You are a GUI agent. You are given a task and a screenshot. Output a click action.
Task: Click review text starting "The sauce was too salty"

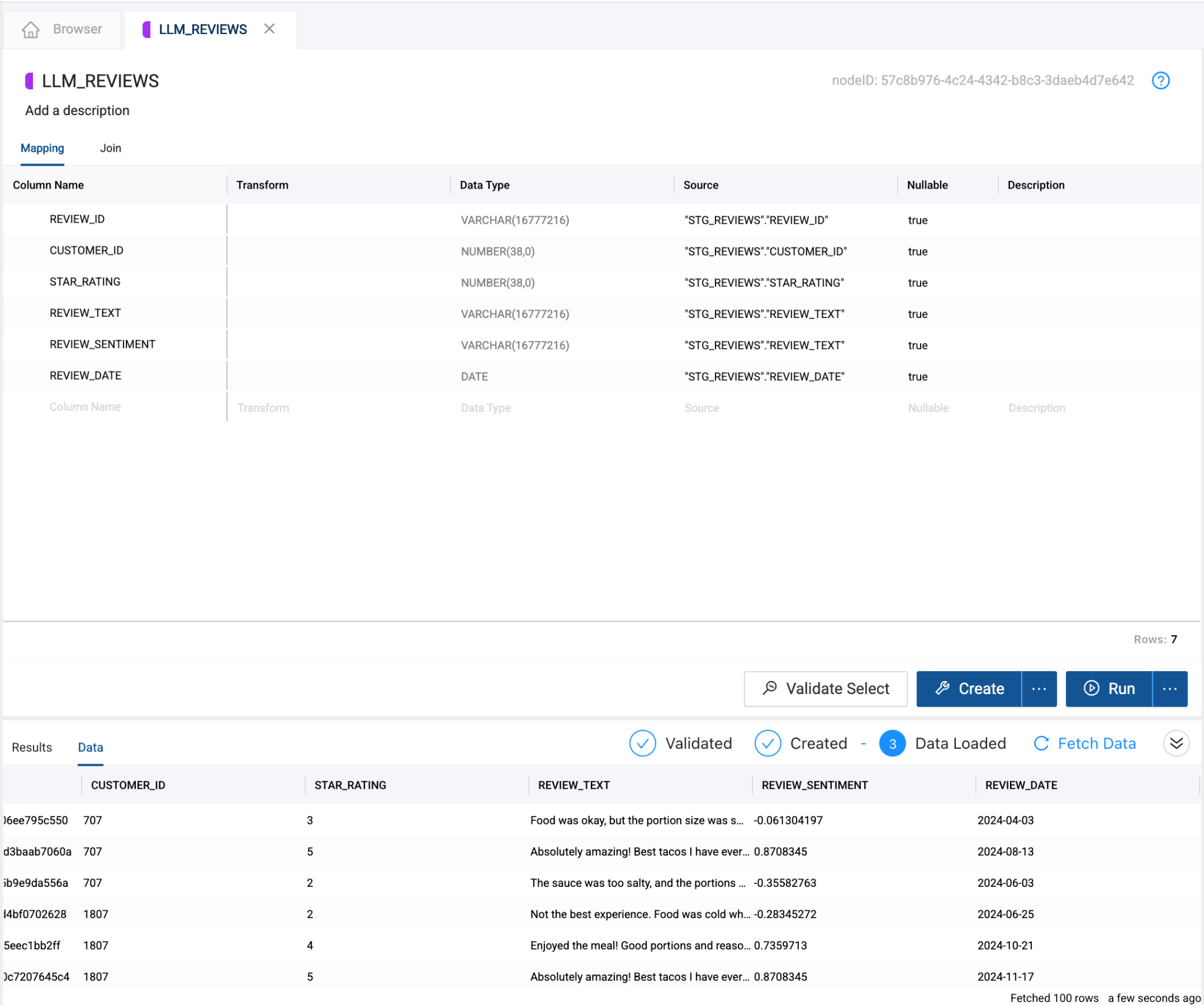638,883
